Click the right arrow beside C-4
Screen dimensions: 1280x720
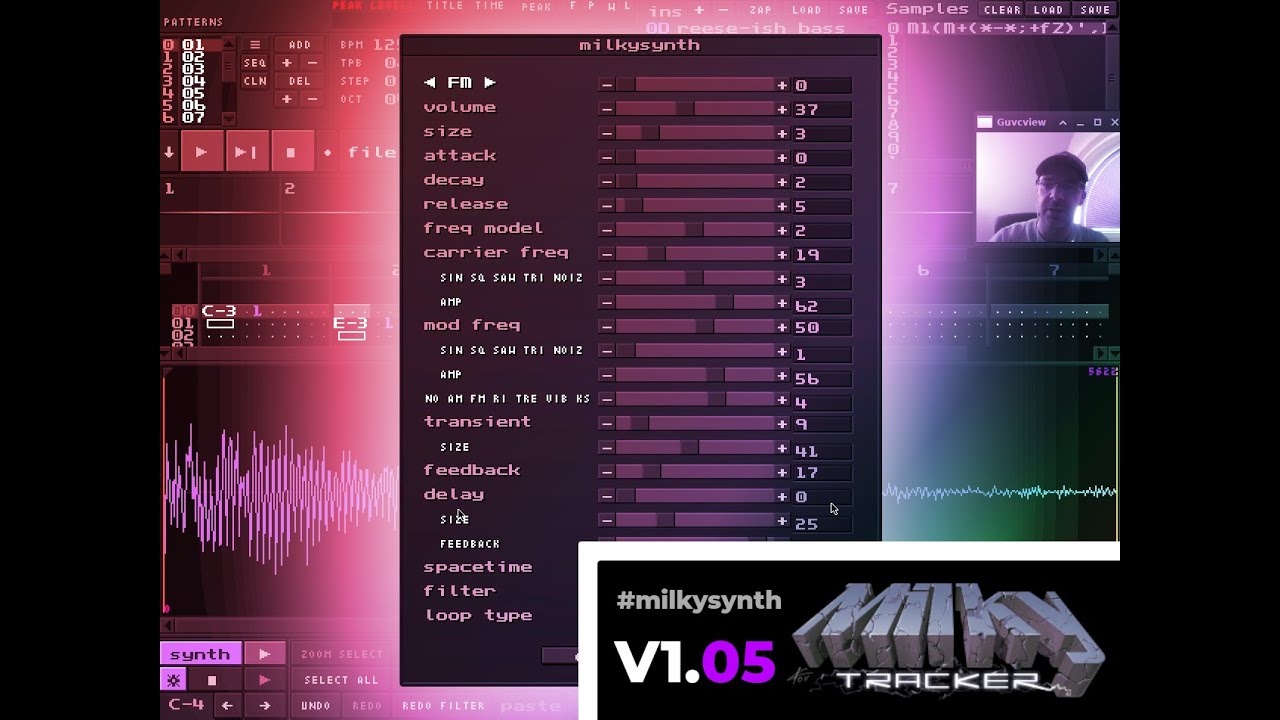[264, 706]
